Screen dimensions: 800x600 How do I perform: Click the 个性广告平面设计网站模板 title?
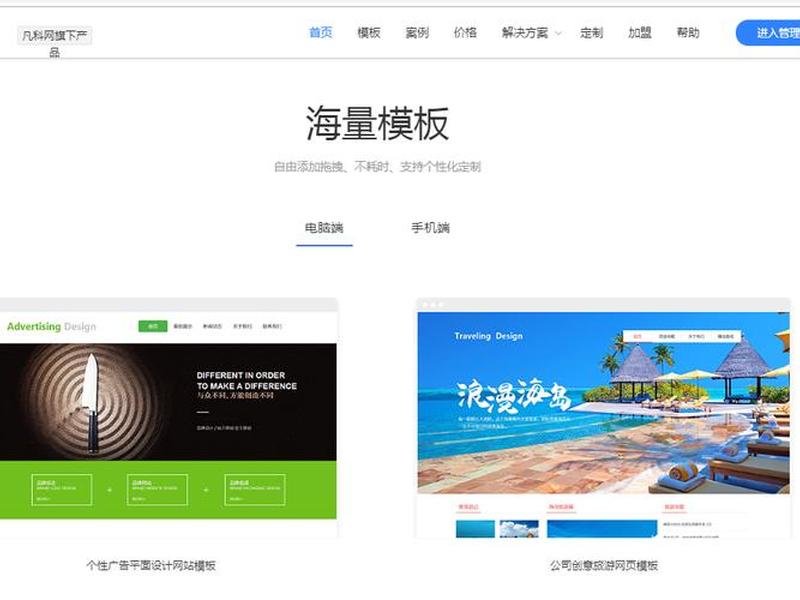151,565
